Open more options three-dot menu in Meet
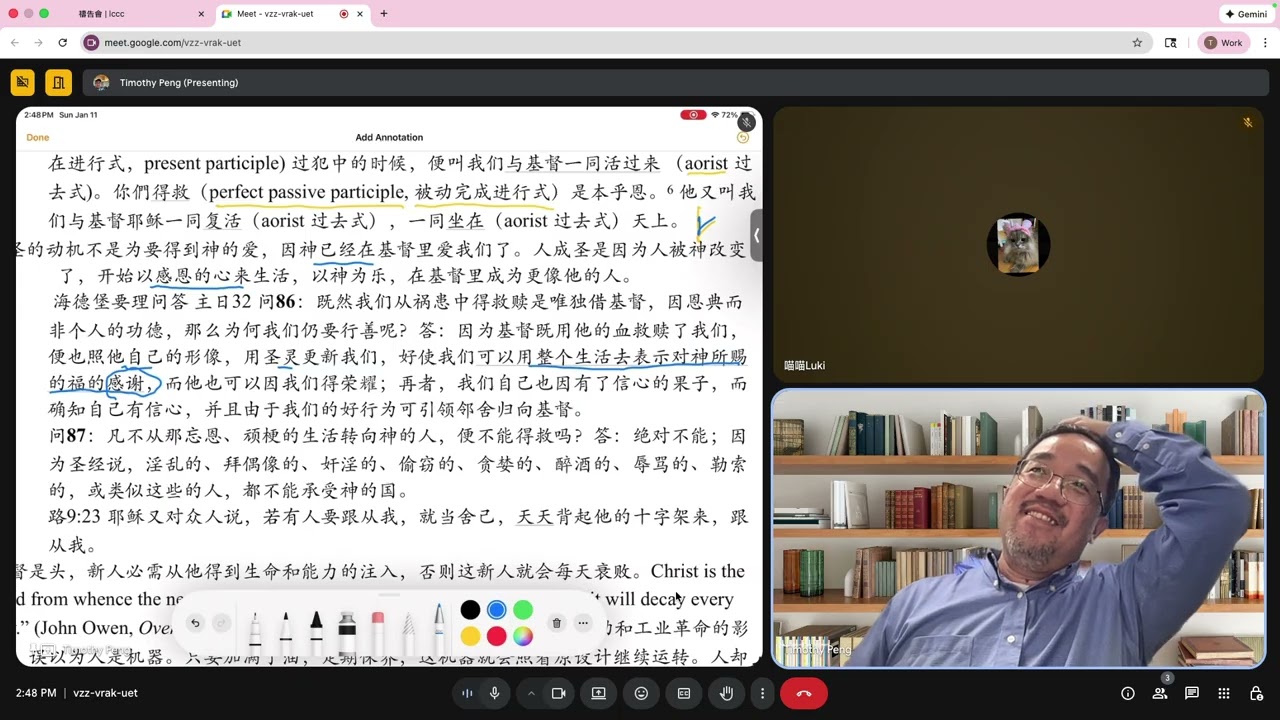Screen dimensions: 1280x720 (x=762, y=693)
